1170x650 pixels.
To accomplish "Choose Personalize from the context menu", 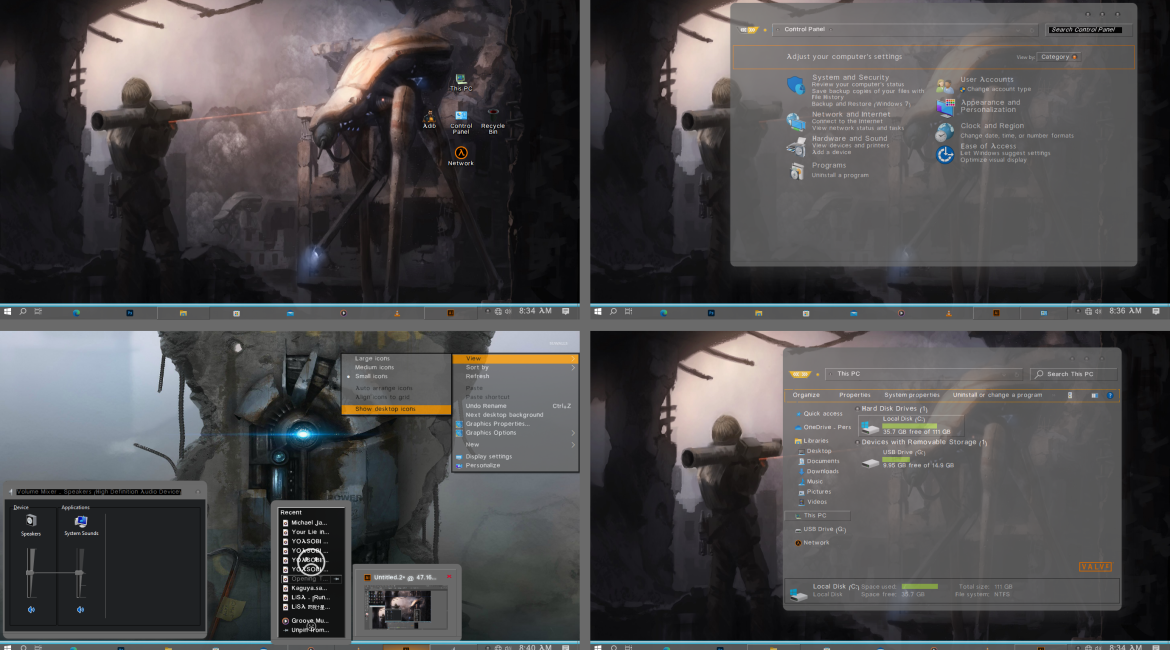I will point(483,465).
